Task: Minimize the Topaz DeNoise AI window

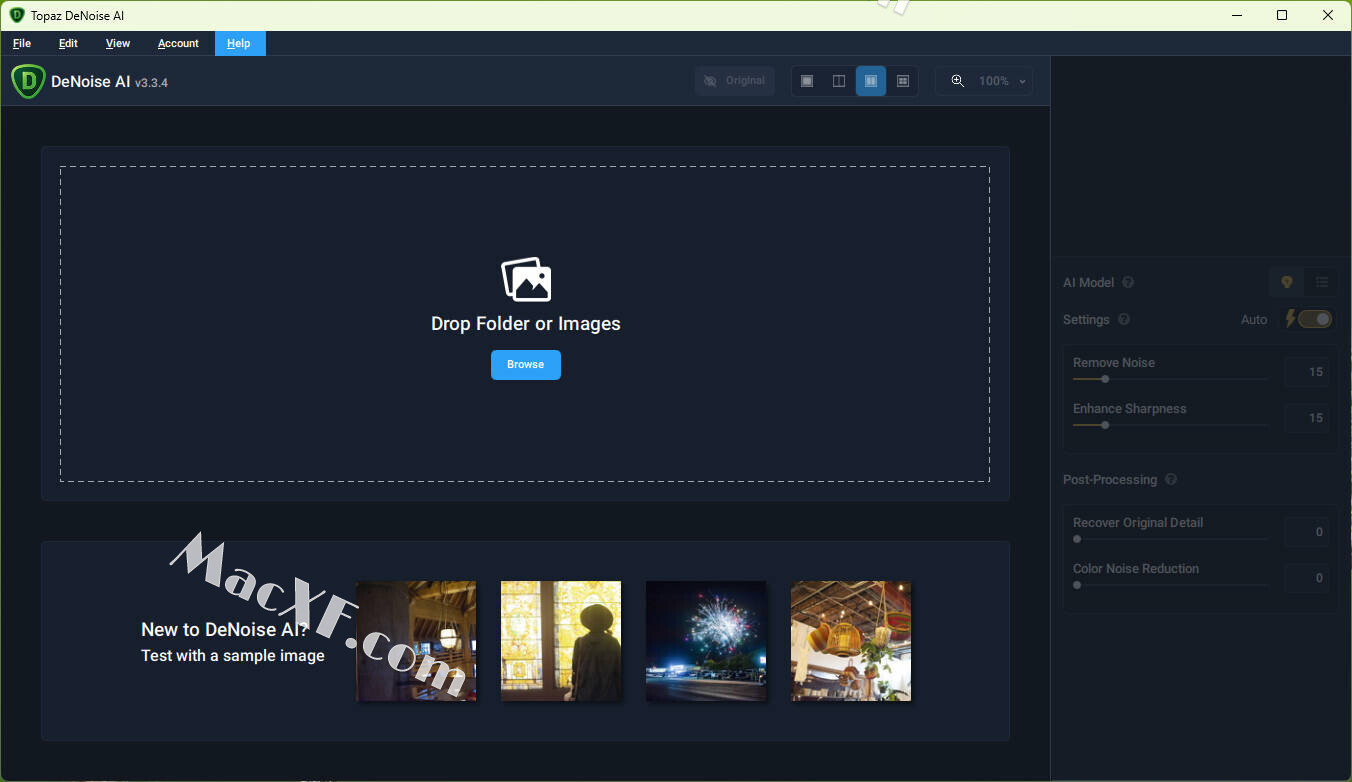Action: [1236, 15]
